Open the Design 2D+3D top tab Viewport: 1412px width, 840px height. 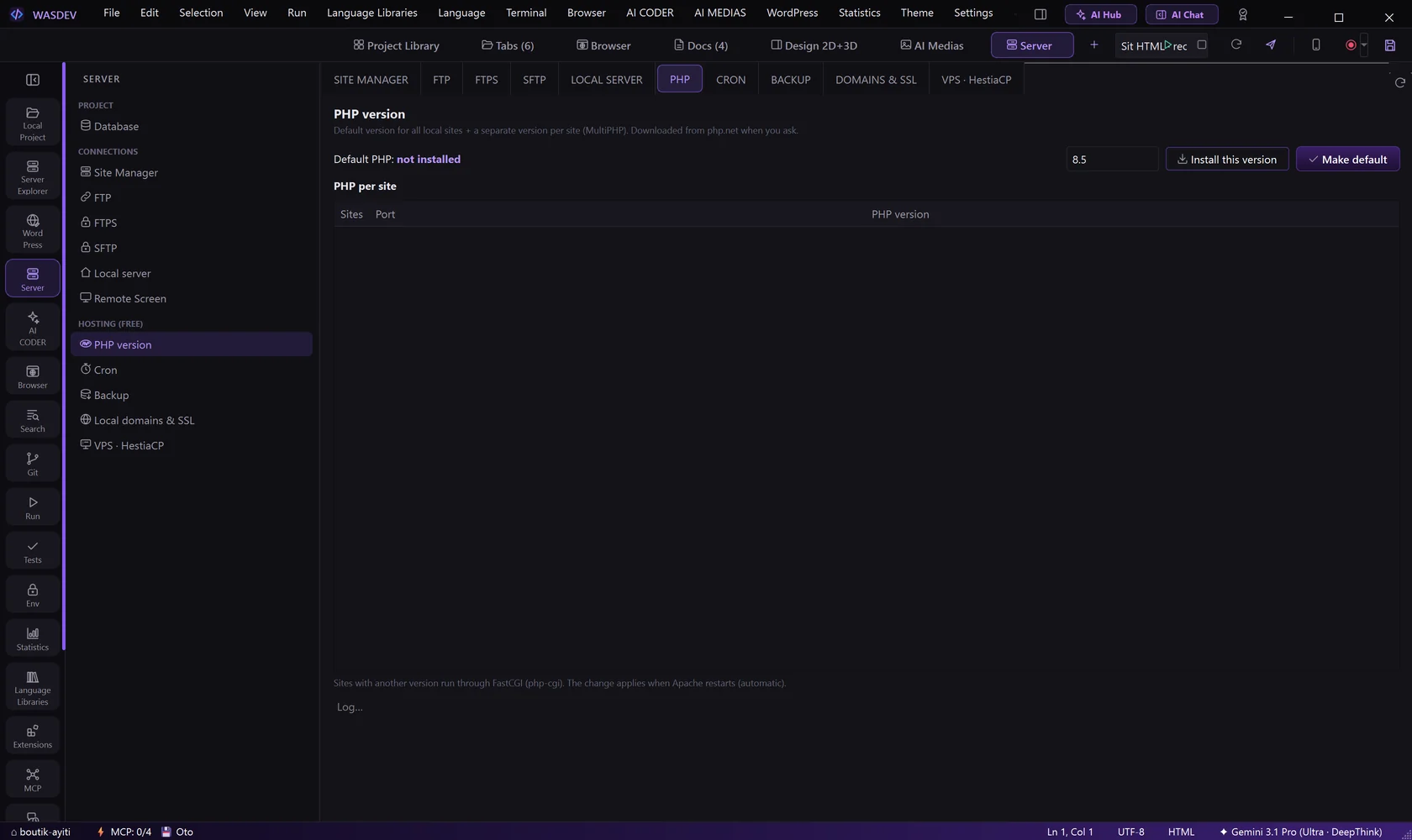pyautogui.click(x=814, y=45)
